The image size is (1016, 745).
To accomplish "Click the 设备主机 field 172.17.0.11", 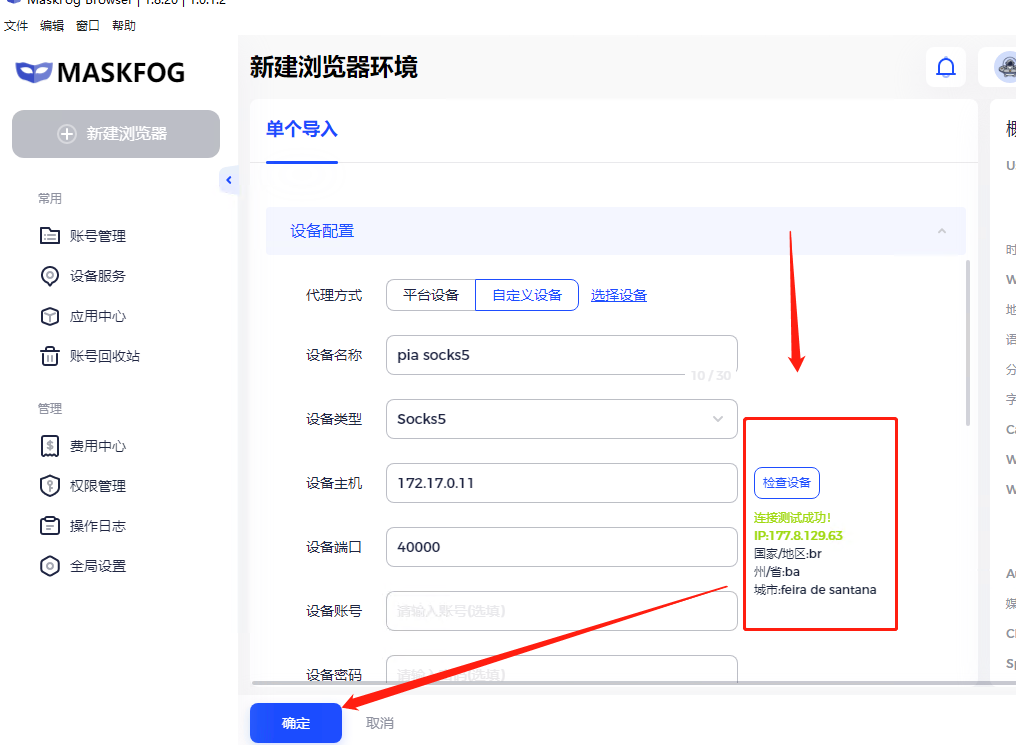I will click(x=562, y=483).
